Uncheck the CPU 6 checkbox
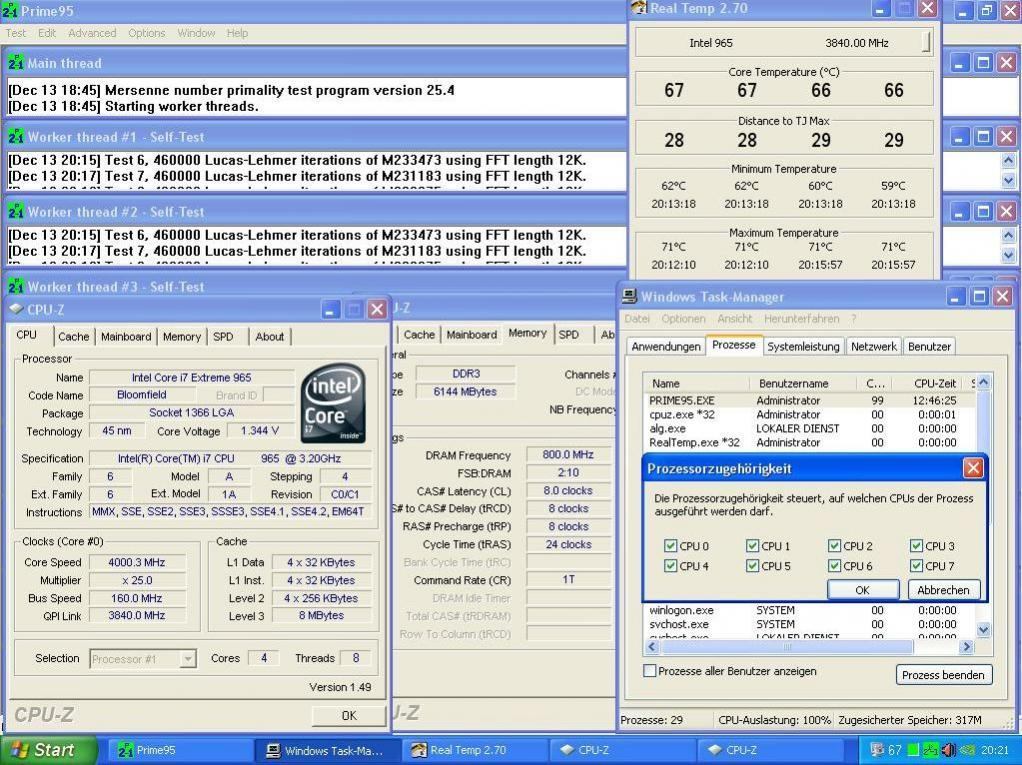1022x765 pixels. pos(834,566)
